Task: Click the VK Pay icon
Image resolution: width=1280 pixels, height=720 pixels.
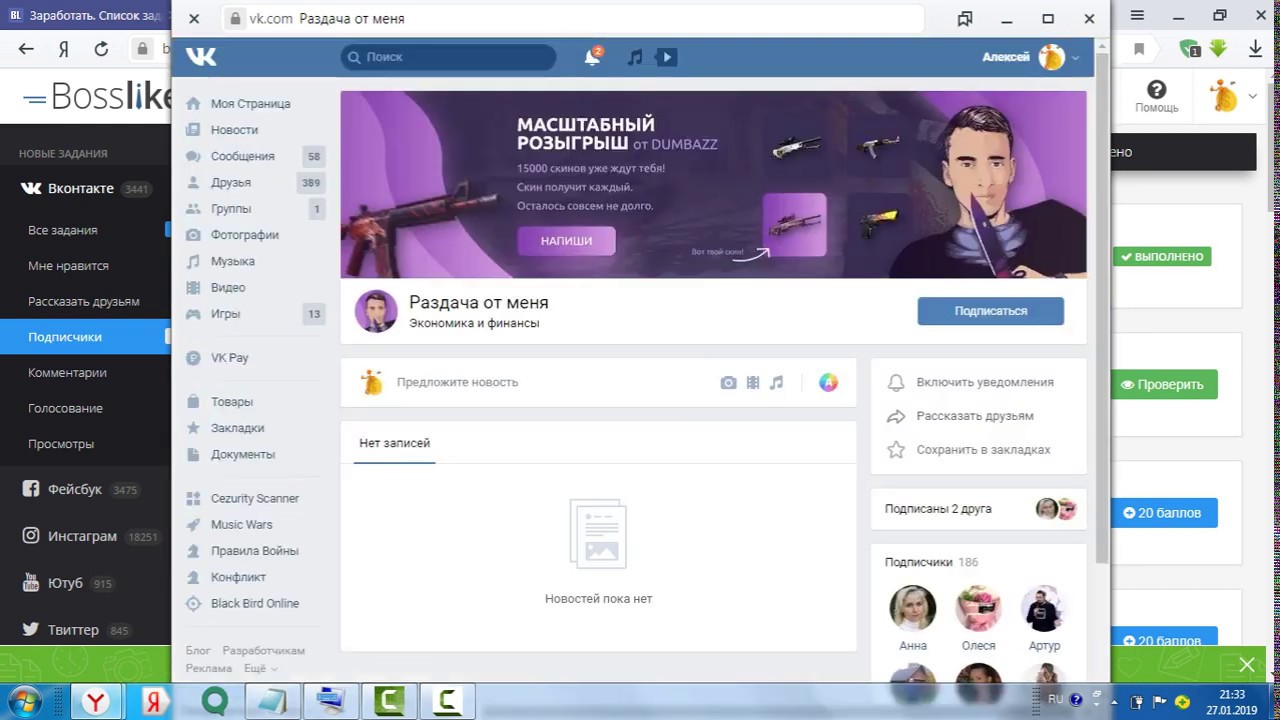Action: coord(193,358)
